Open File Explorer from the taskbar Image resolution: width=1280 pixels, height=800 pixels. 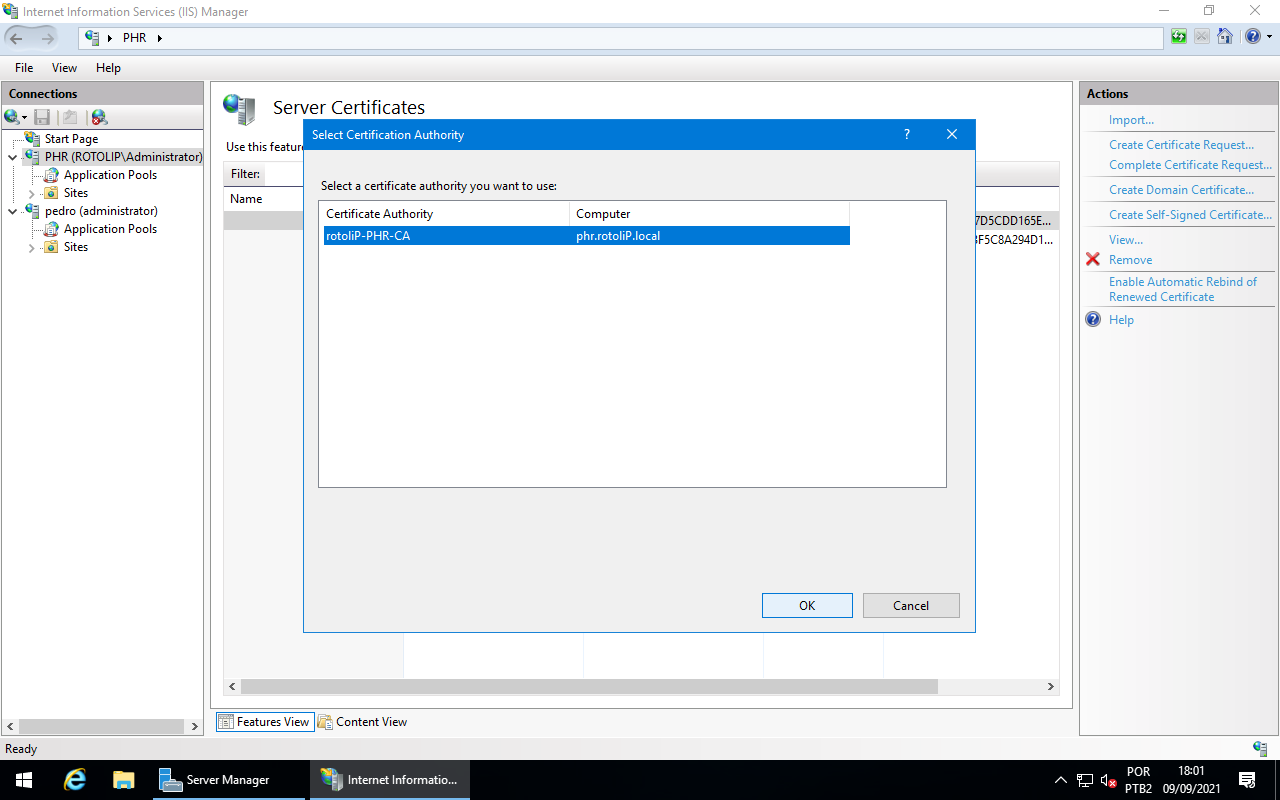(123, 780)
